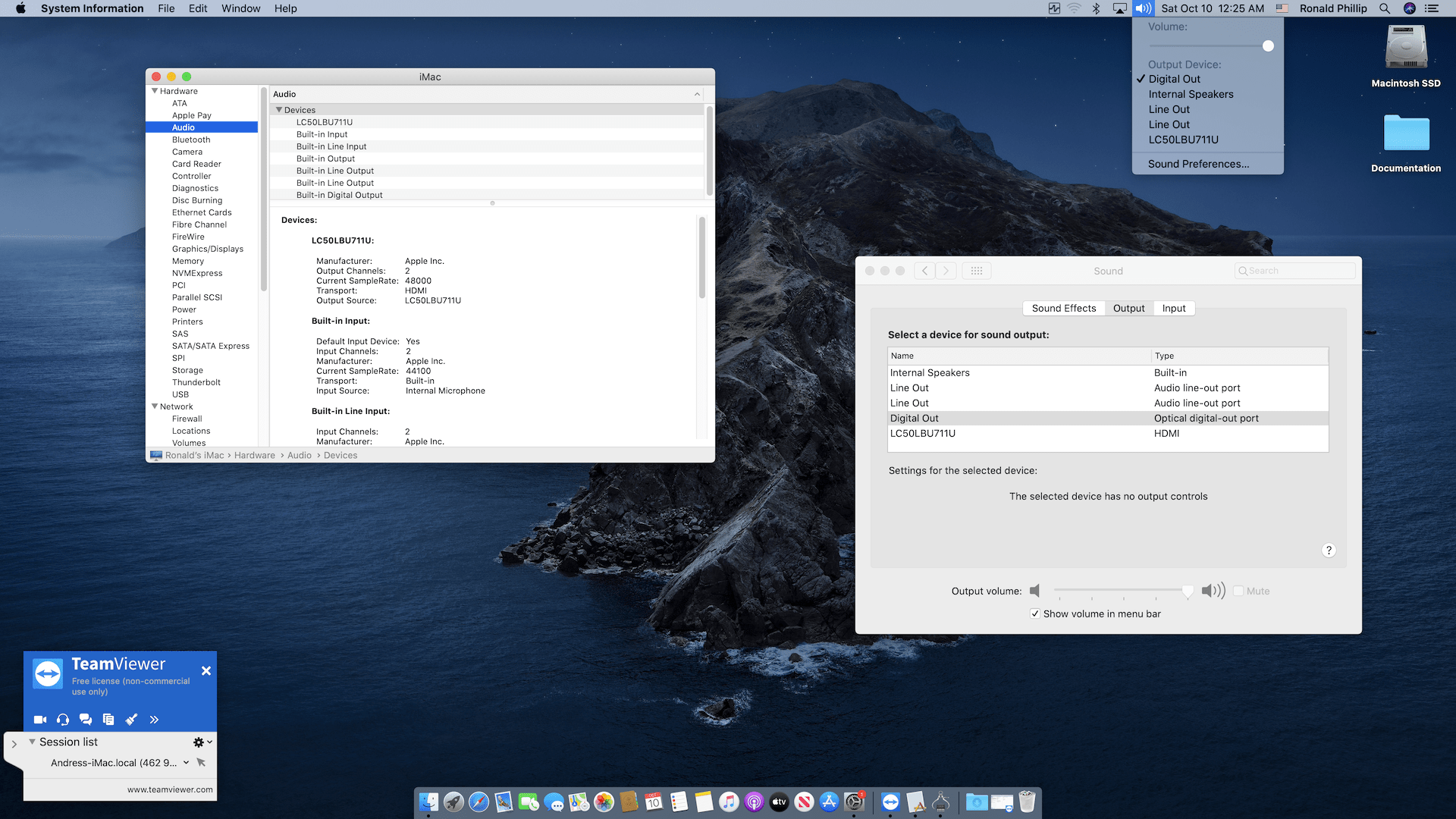This screenshot has height=819, width=1456.
Task: Enable the Mute checkbox
Action: coord(1239,591)
